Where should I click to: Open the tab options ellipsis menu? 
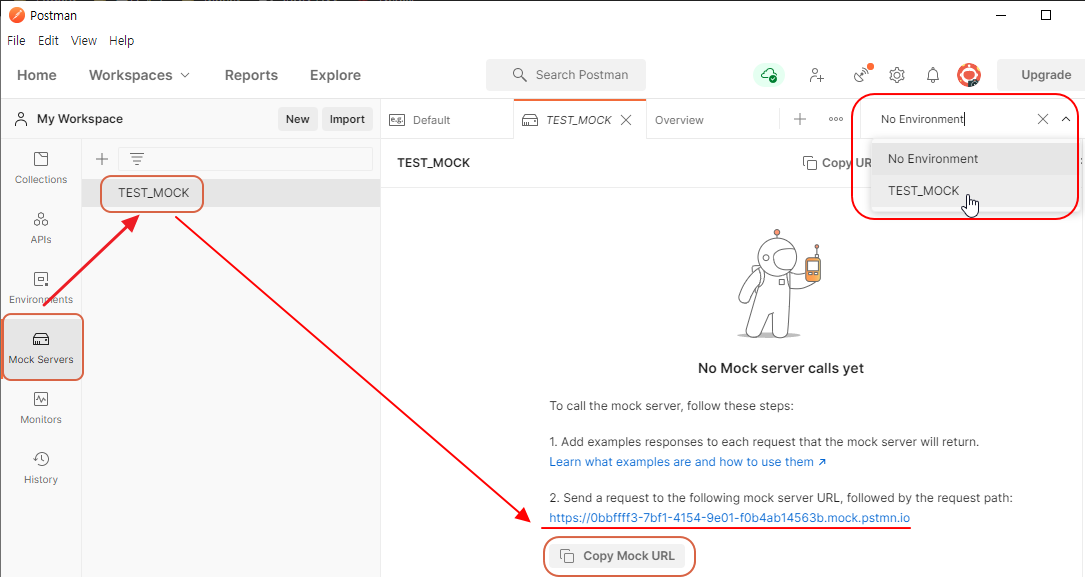click(x=836, y=119)
